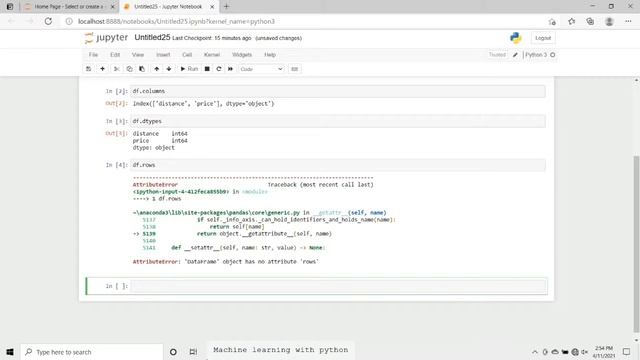Viewport: 640px width, 360px height.
Task: Insert a new cell below
Action: tap(102, 69)
